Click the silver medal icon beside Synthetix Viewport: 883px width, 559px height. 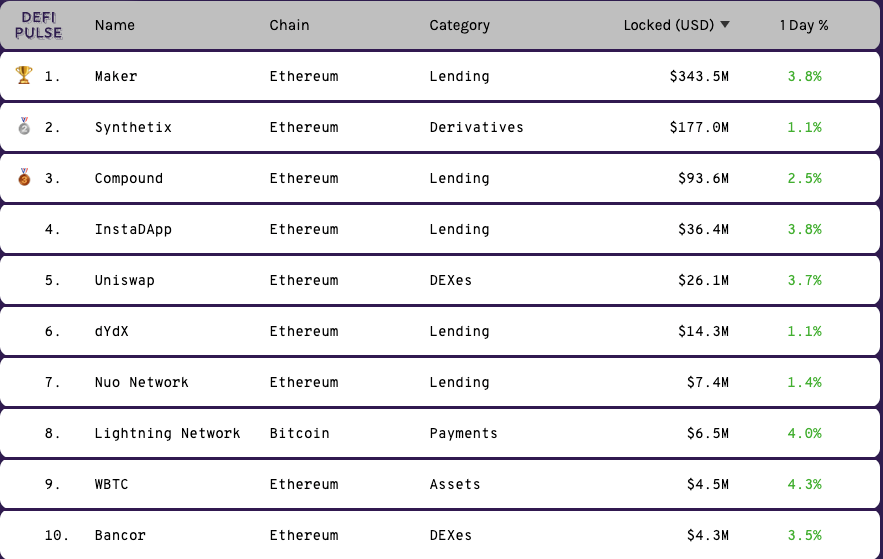click(x=24, y=127)
